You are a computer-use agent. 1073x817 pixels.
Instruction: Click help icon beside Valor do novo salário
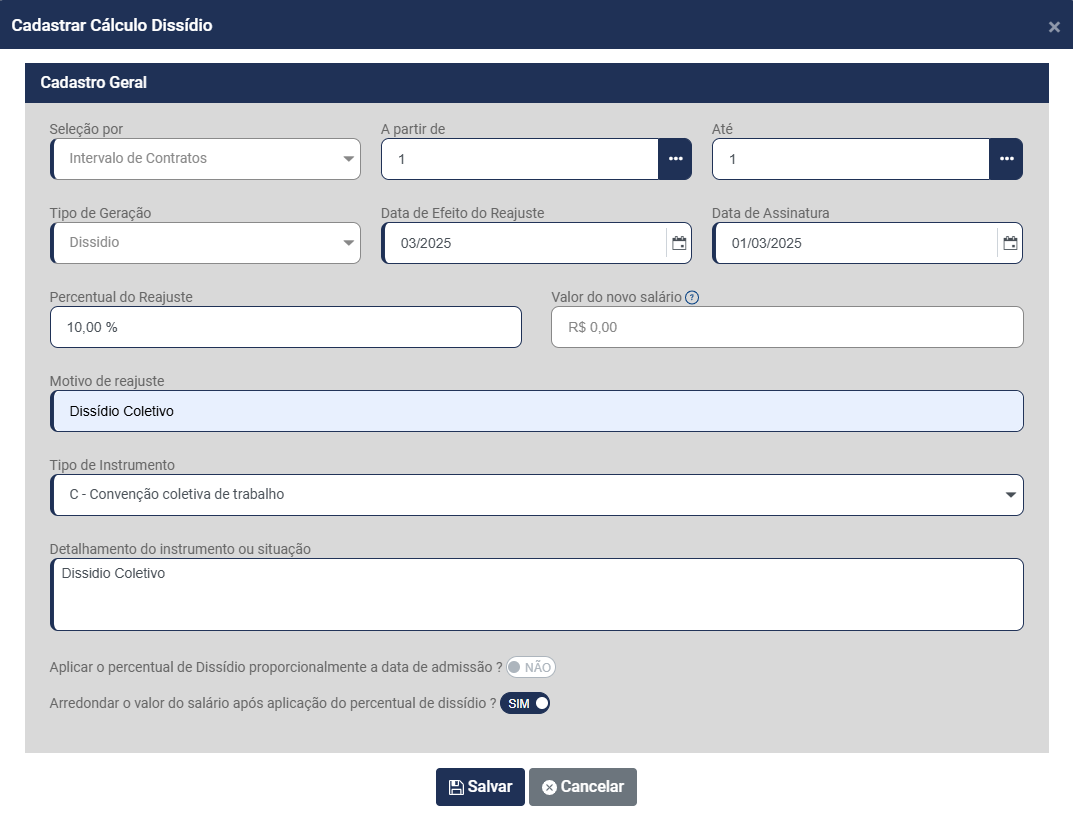pyautogui.click(x=692, y=297)
